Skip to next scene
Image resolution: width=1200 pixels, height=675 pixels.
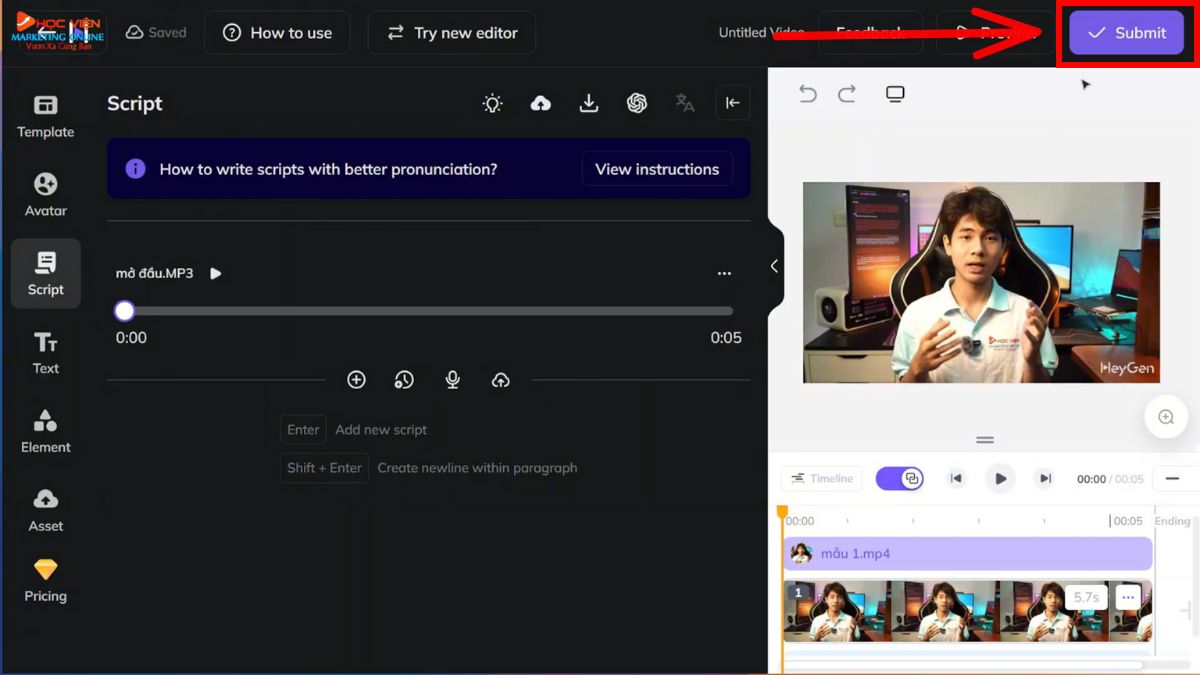[1045, 479]
